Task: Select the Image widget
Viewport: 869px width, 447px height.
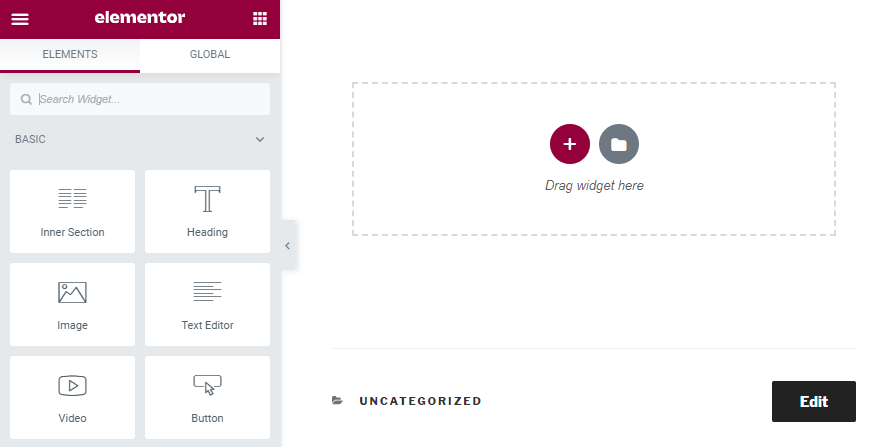Action: point(73,305)
